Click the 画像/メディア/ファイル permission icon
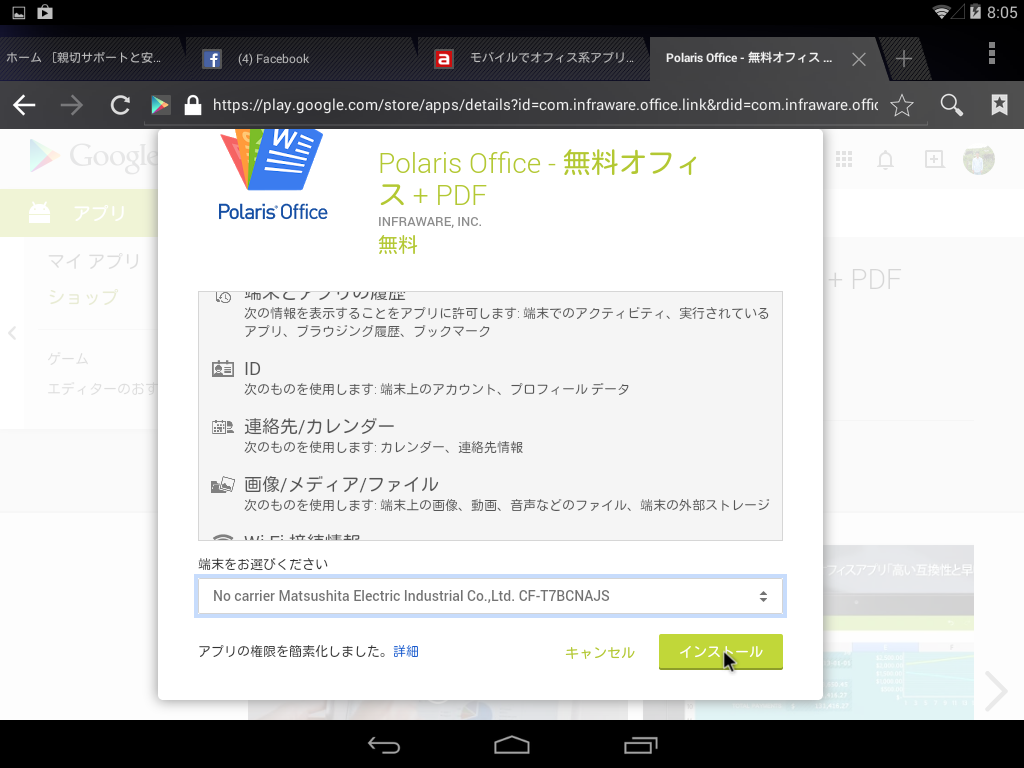This screenshot has width=1024, height=768. click(223, 485)
